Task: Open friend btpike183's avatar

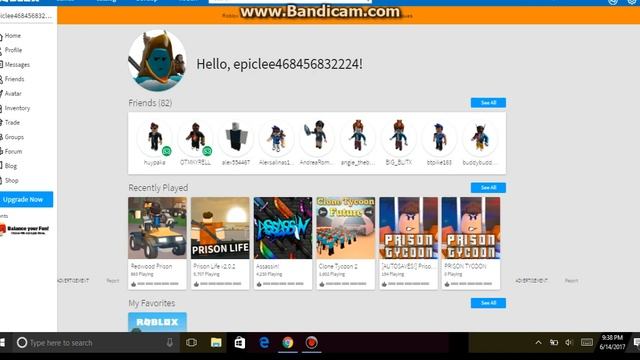Action: 439,138
